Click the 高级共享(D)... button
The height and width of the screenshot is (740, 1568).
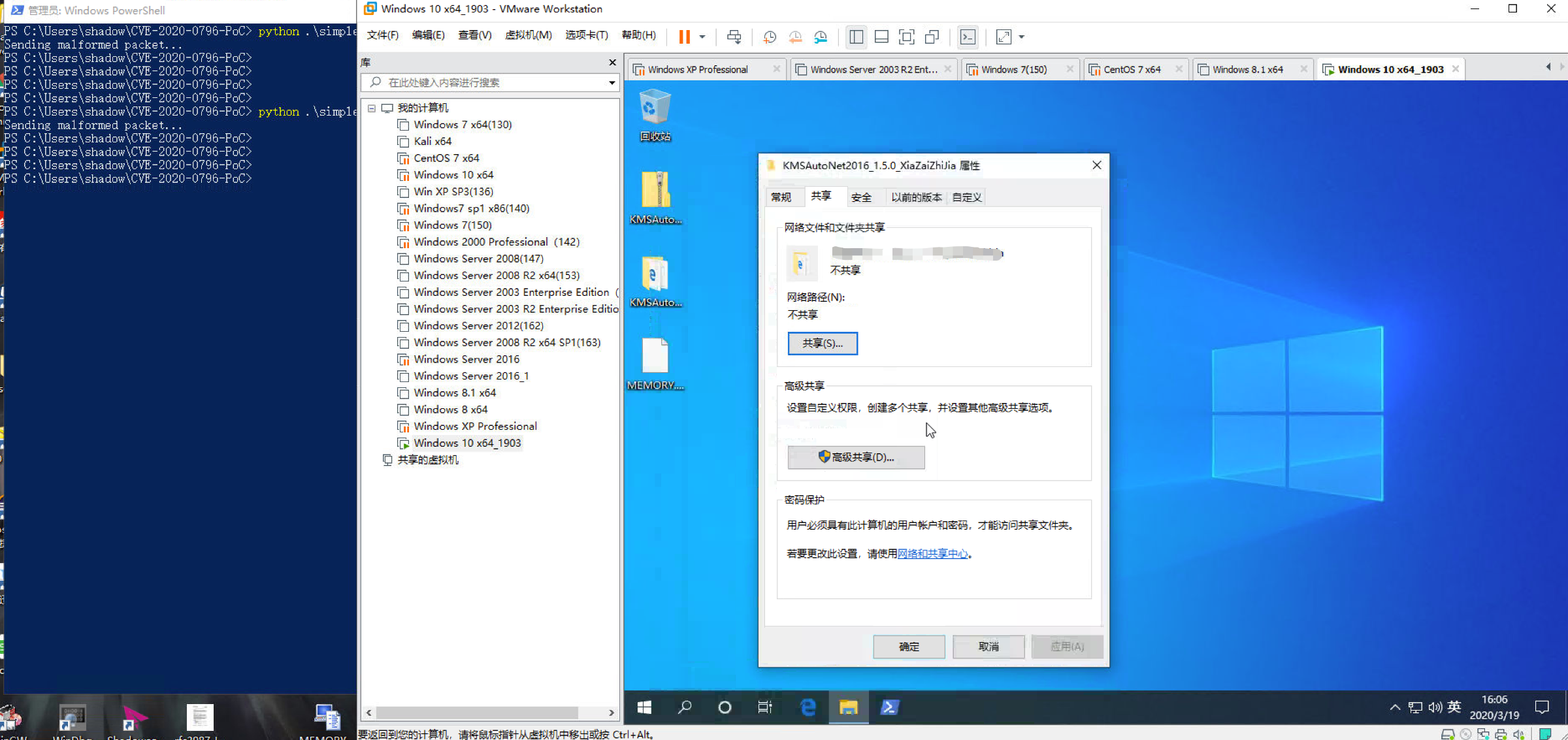click(x=856, y=457)
